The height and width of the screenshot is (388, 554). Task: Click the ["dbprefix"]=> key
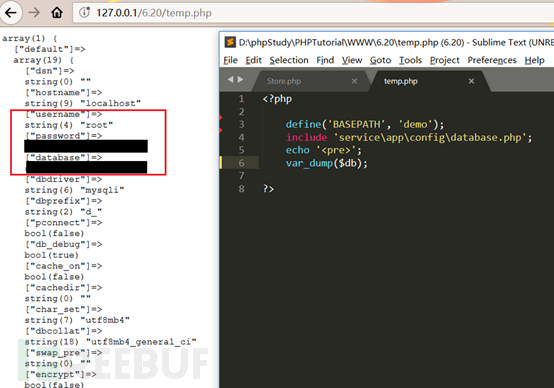(64, 201)
